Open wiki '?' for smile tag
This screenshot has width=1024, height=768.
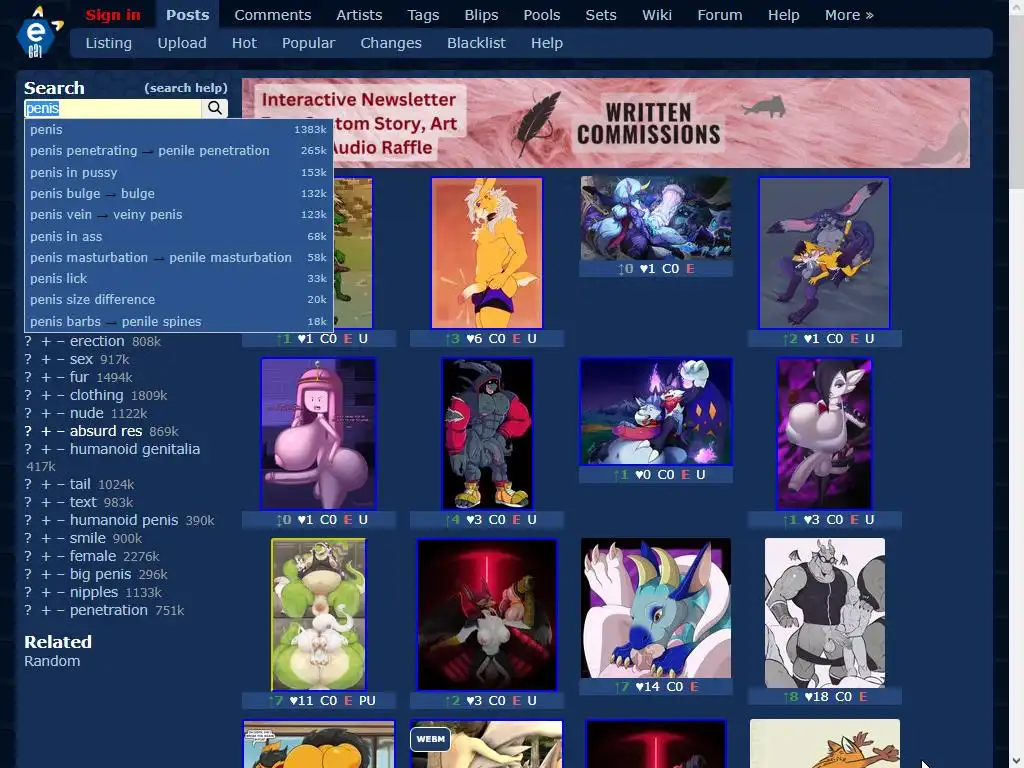[x=28, y=538]
